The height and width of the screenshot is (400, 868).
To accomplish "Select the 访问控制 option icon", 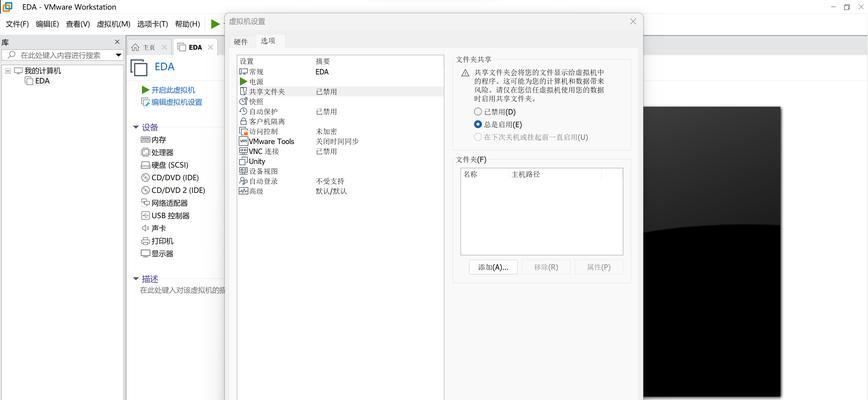I will pos(243,131).
